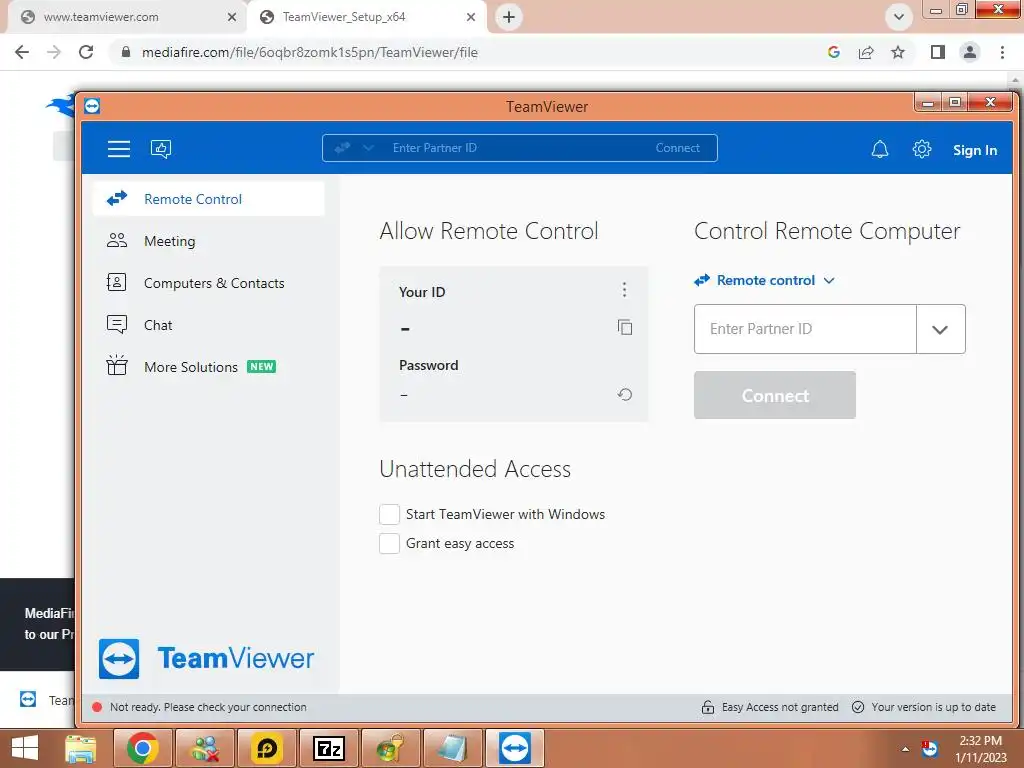
Task: Open the Windows Start button
Action: pos(25,748)
